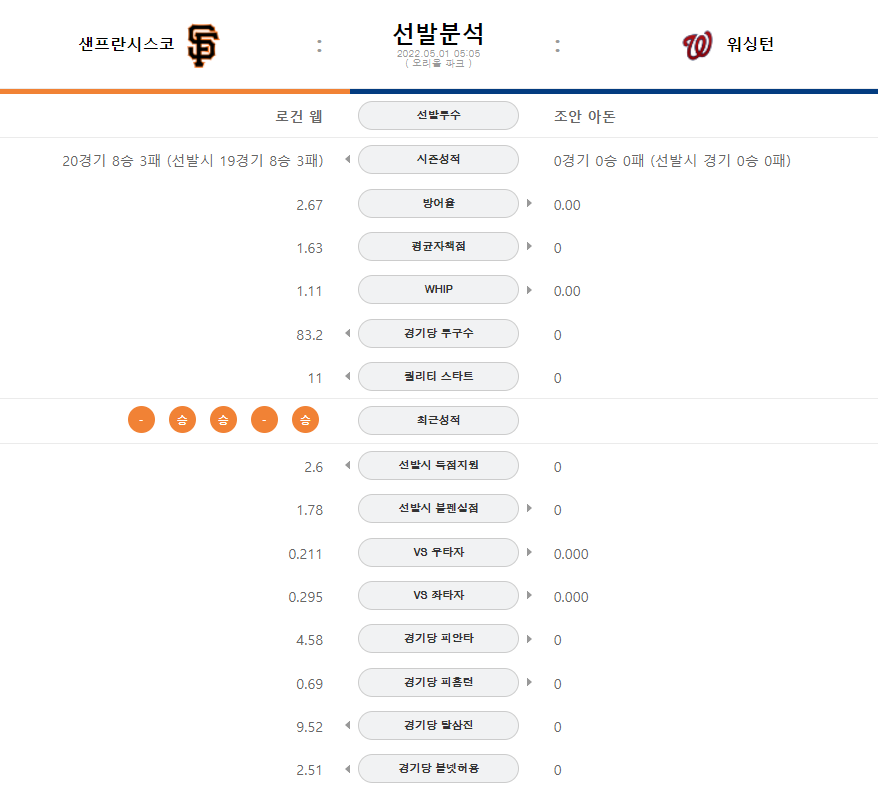Viewport: 878px width, 787px height.
Task: Click the 평균자책점 button
Action: pyautogui.click(x=438, y=246)
